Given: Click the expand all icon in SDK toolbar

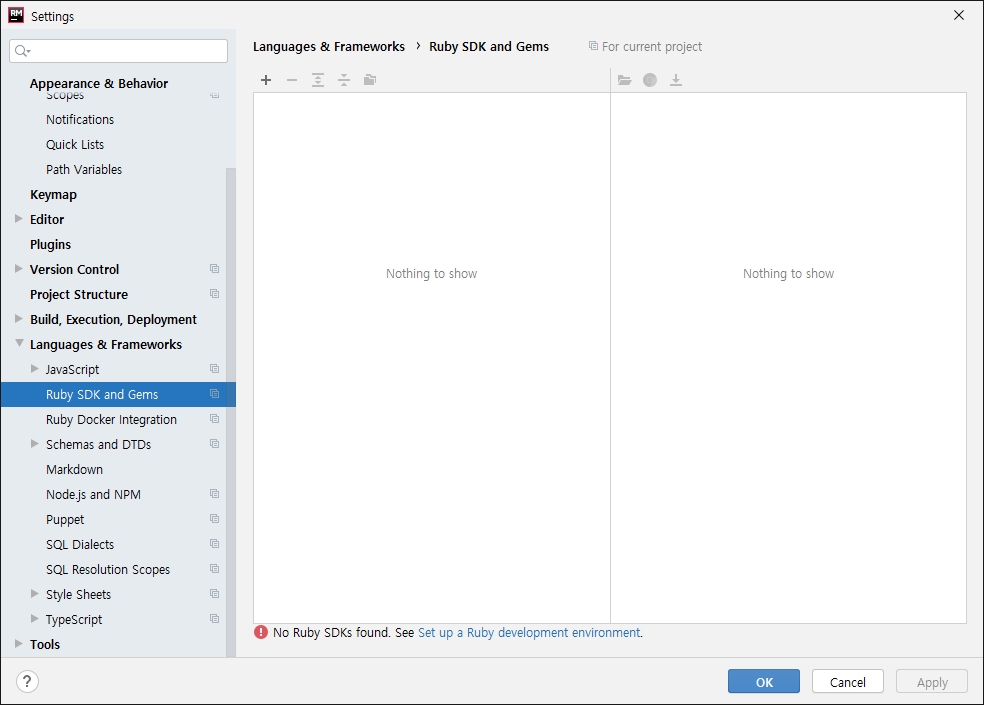Looking at the screenshot, I should point(318,80).
